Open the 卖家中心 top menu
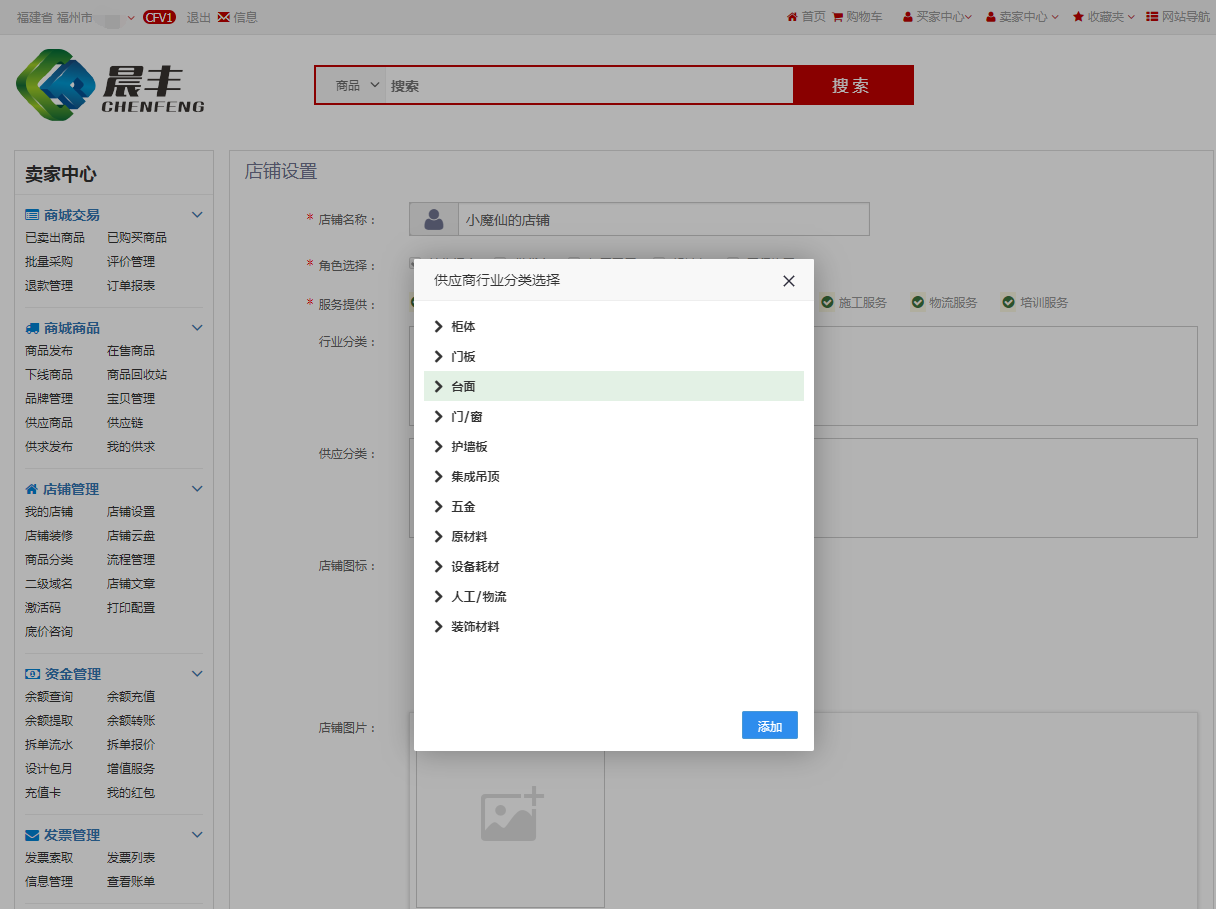1216x909 pixels. coord(1022,17)
